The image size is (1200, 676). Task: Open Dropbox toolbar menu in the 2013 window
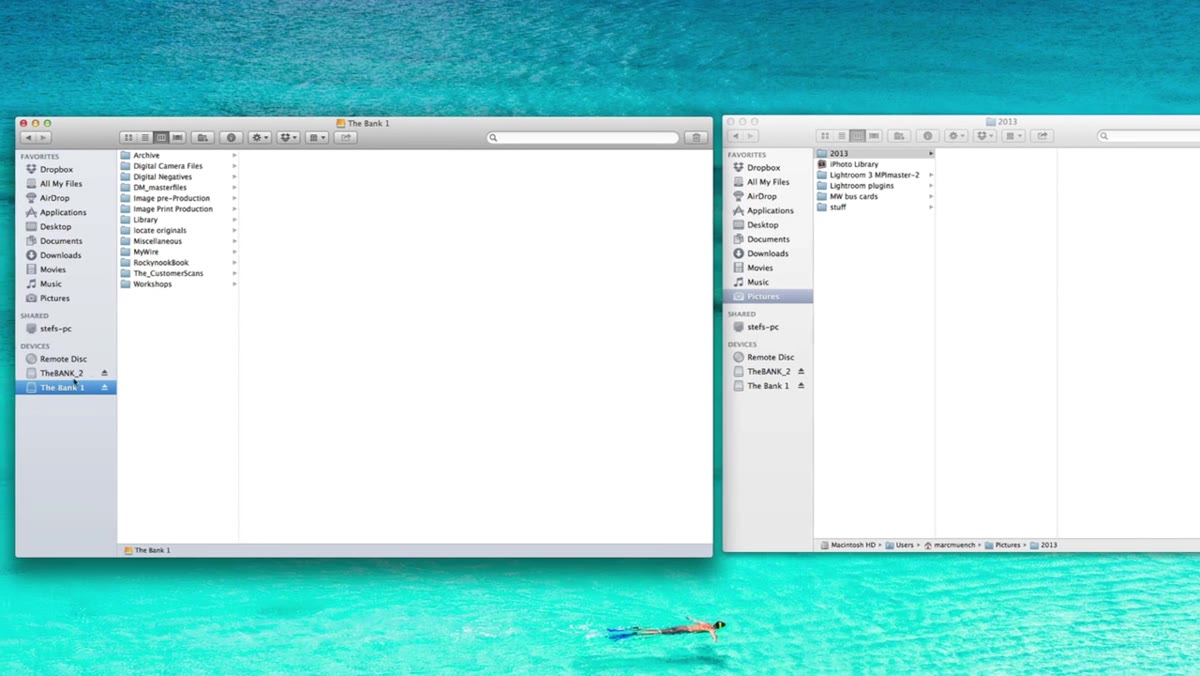point(985,136)
